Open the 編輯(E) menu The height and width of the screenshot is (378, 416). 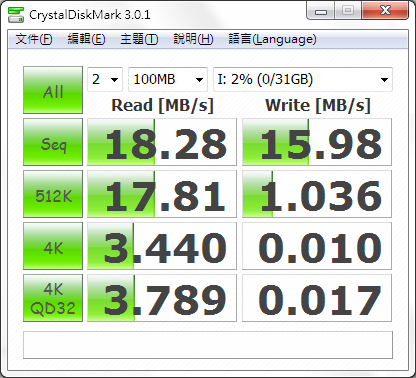pos(86,39)
